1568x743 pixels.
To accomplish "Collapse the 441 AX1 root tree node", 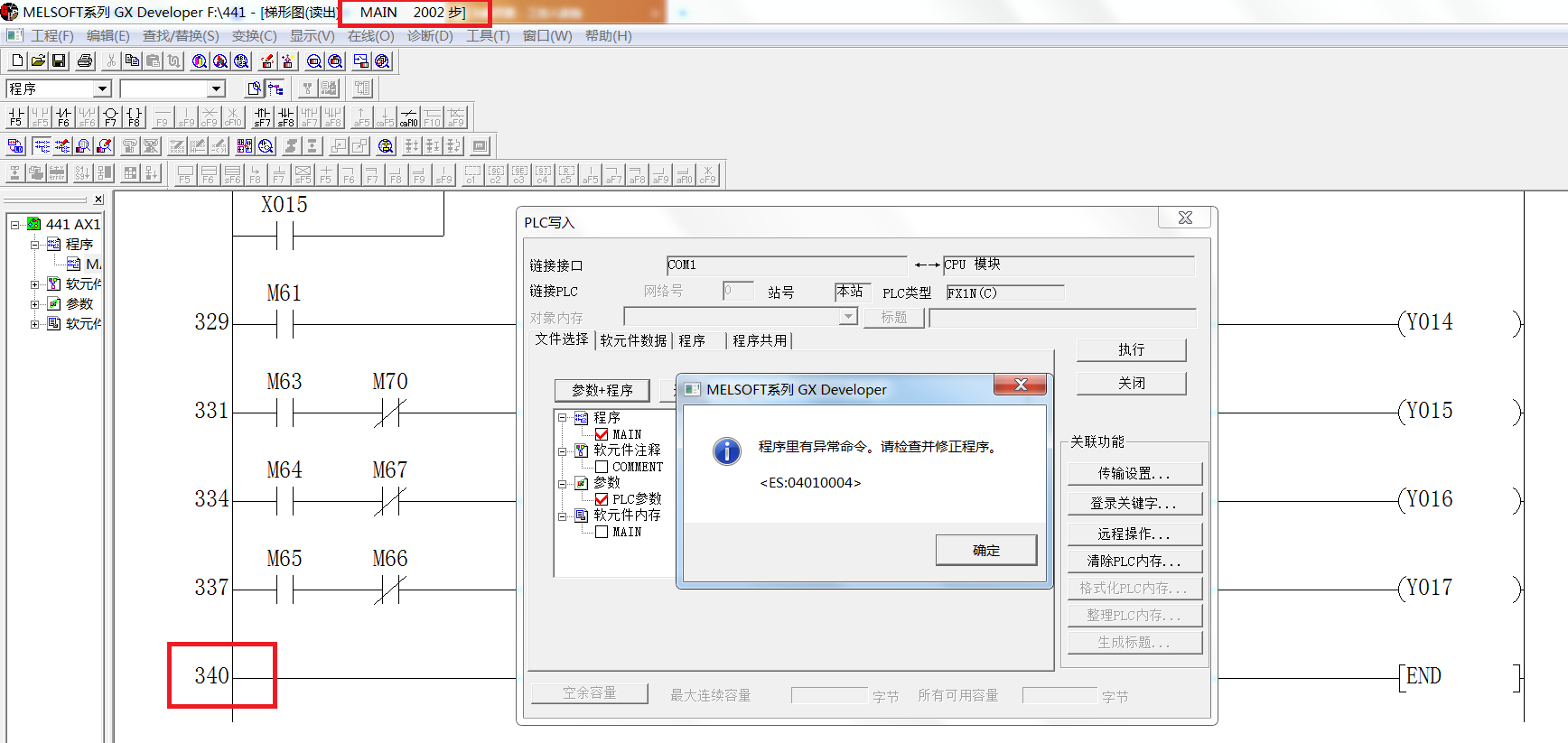I will [x=15, y=225].
